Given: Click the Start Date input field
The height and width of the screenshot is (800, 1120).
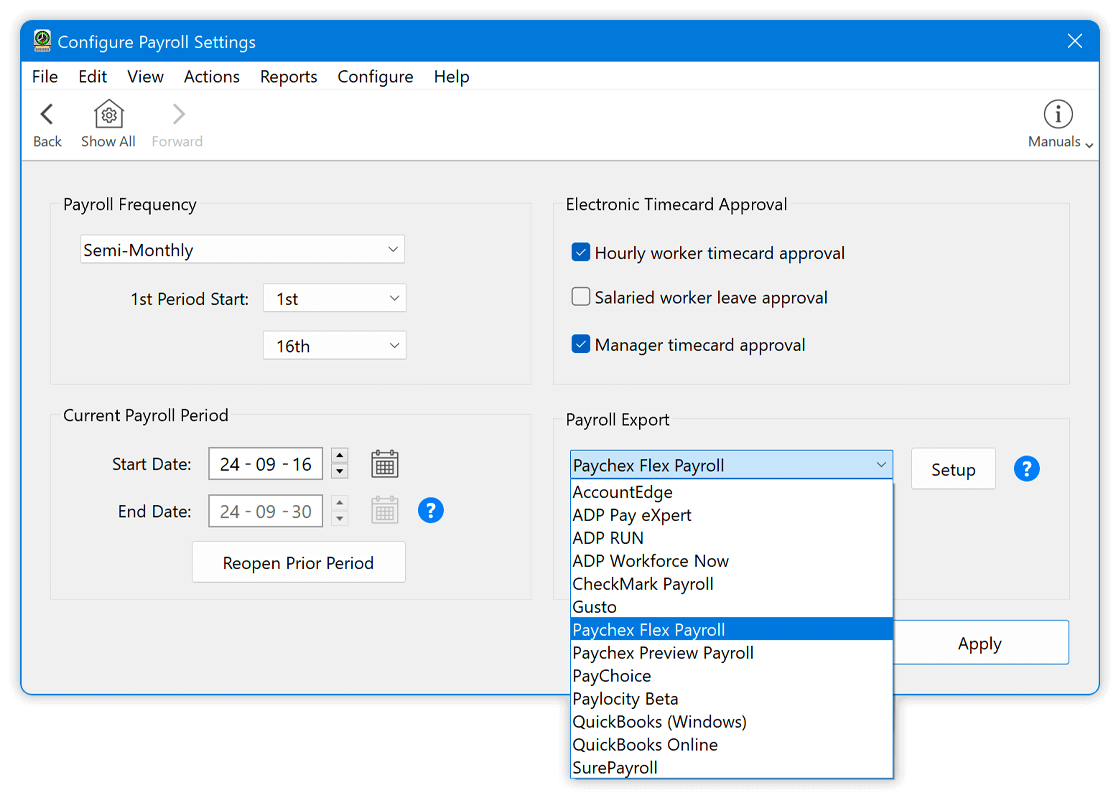Looking at the screenshot, I should [266, 464].
